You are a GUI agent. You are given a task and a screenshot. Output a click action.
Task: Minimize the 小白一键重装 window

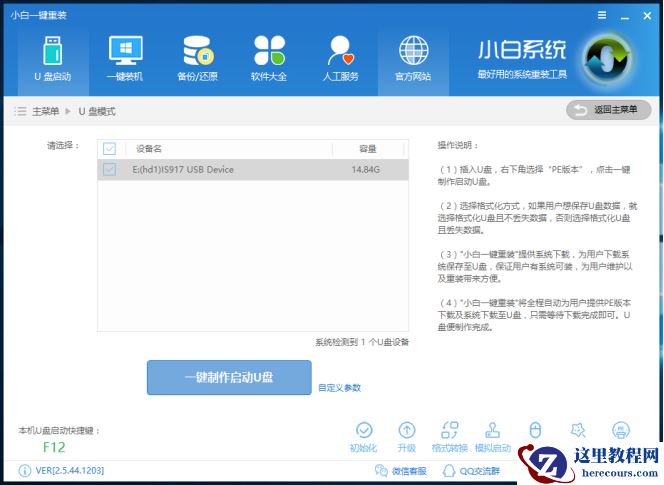click(x=625, y=17)
